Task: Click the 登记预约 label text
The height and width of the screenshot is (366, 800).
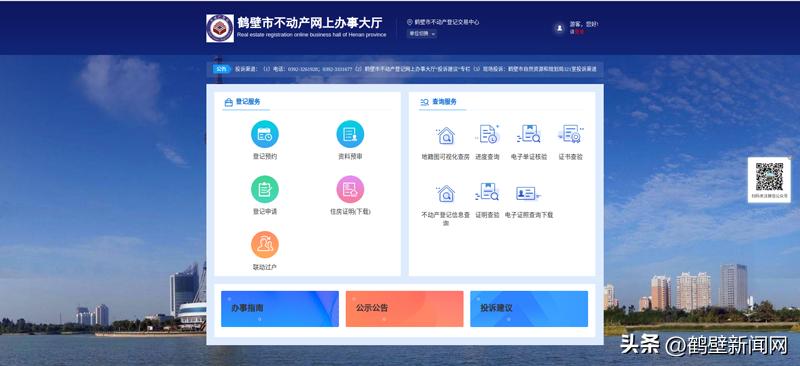Action: click(265, 157)
